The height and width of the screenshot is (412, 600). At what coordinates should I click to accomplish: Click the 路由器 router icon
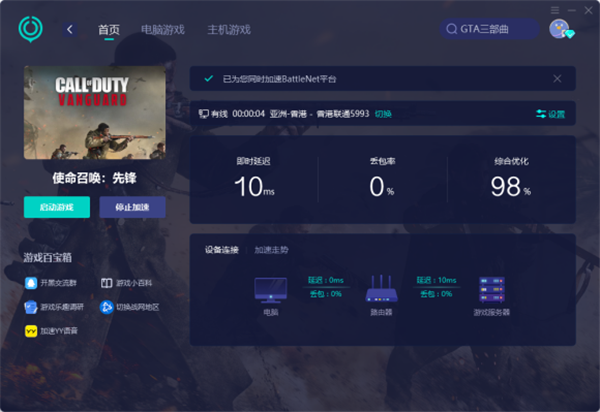381,289
